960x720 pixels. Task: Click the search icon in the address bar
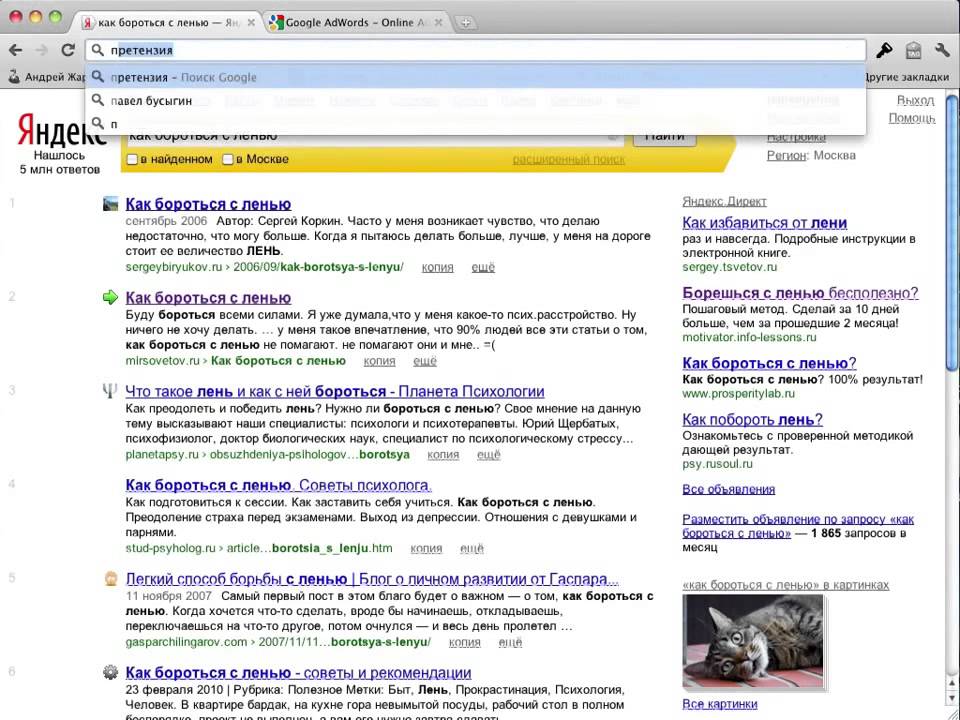pos(98,50)
